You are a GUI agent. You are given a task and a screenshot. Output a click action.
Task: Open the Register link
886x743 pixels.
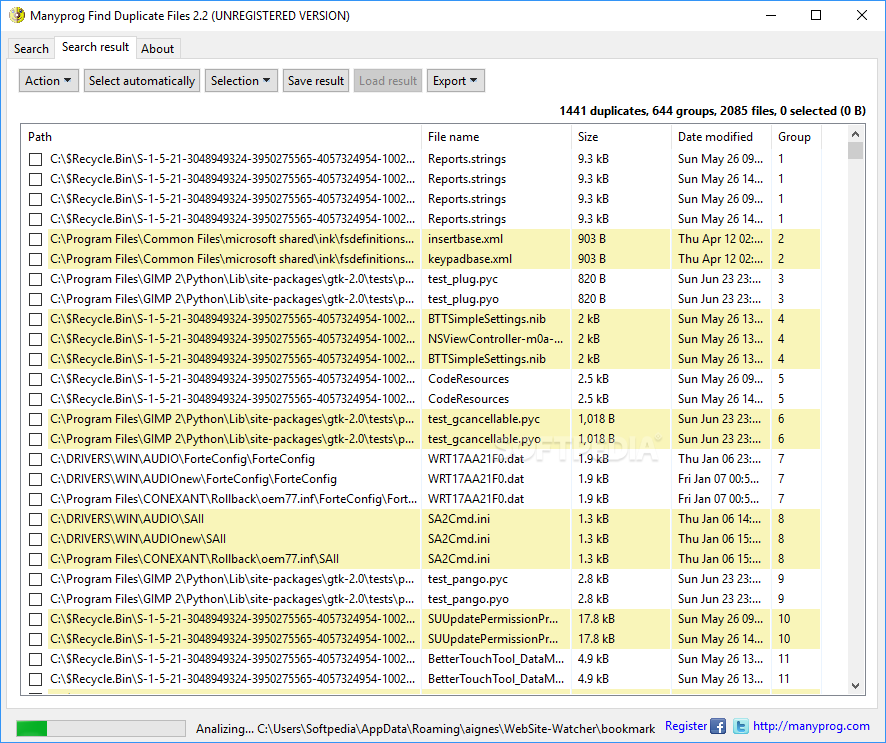click(x=685, y=725)
